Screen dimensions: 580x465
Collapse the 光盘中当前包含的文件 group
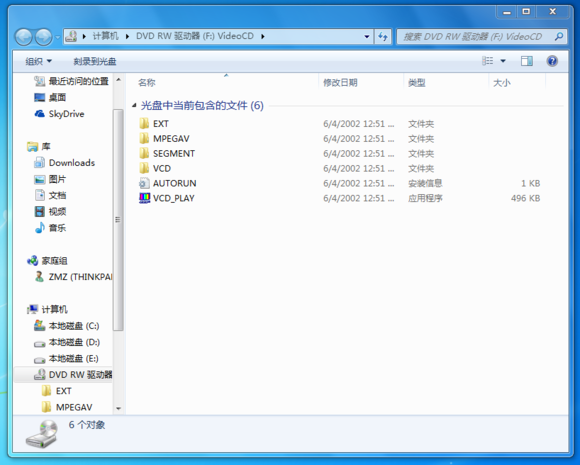pos(134,106)
